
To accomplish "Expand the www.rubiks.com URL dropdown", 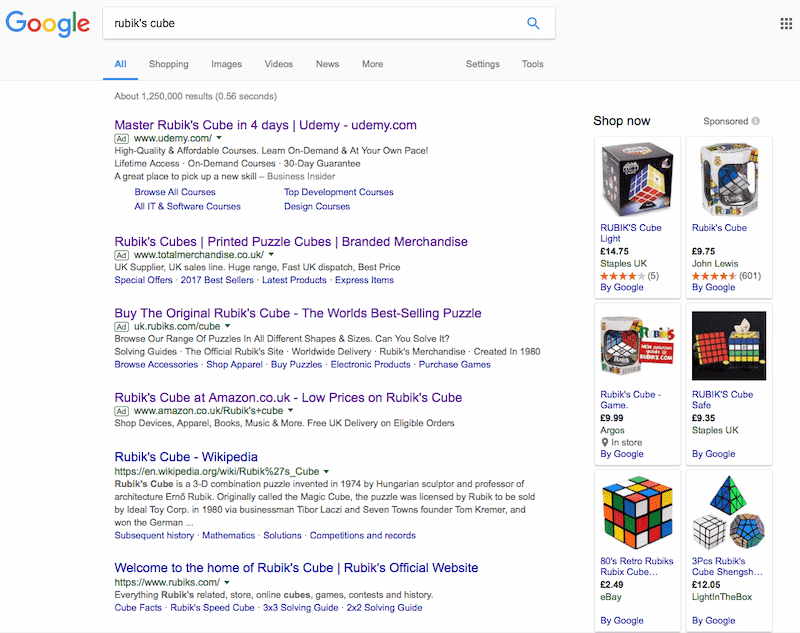I will click(x=227, y=582).
